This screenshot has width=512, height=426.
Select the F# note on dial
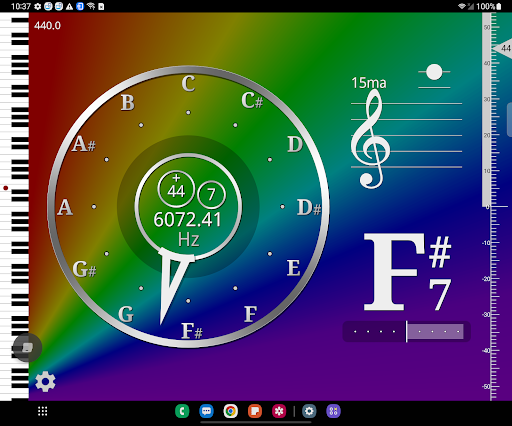click(x=192, y=331)
